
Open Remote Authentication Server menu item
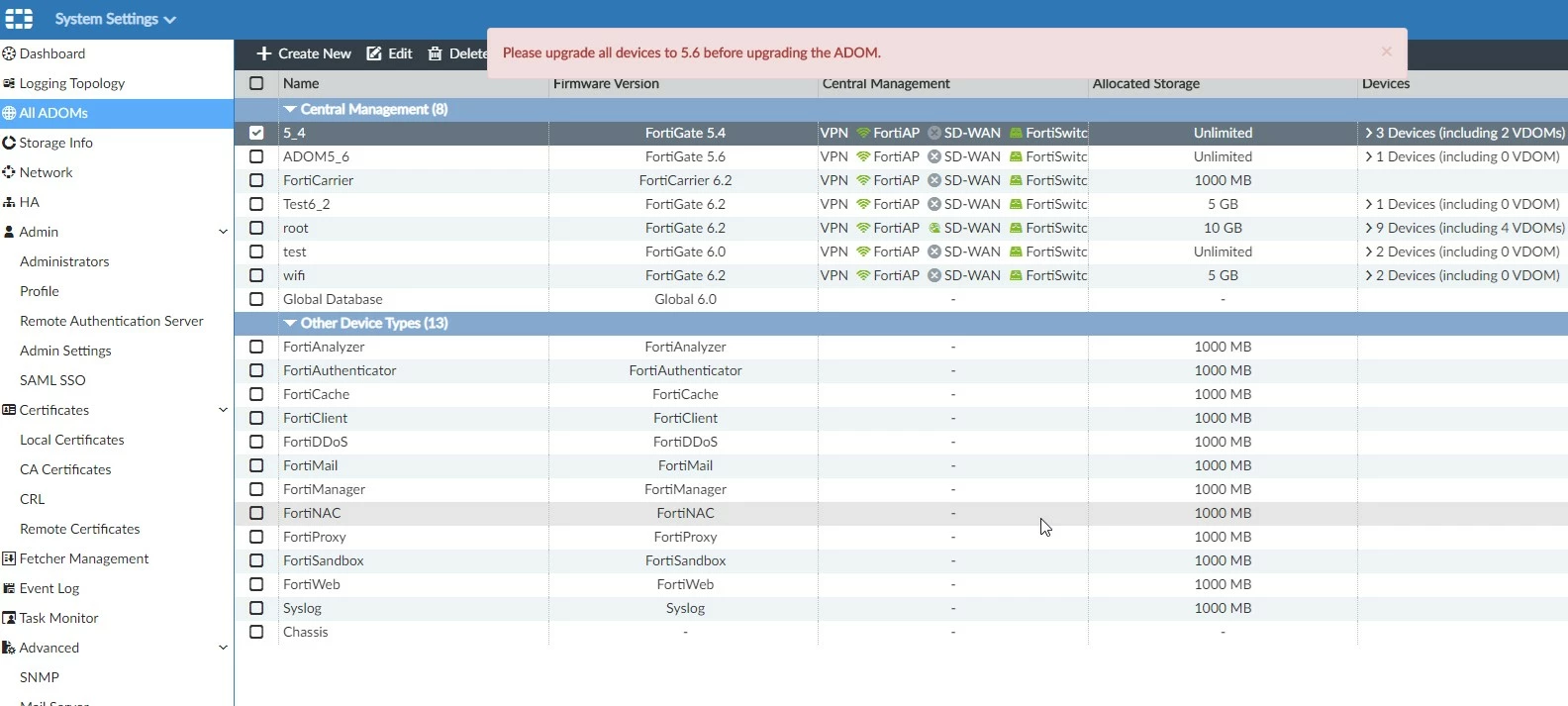pos(112,321)
